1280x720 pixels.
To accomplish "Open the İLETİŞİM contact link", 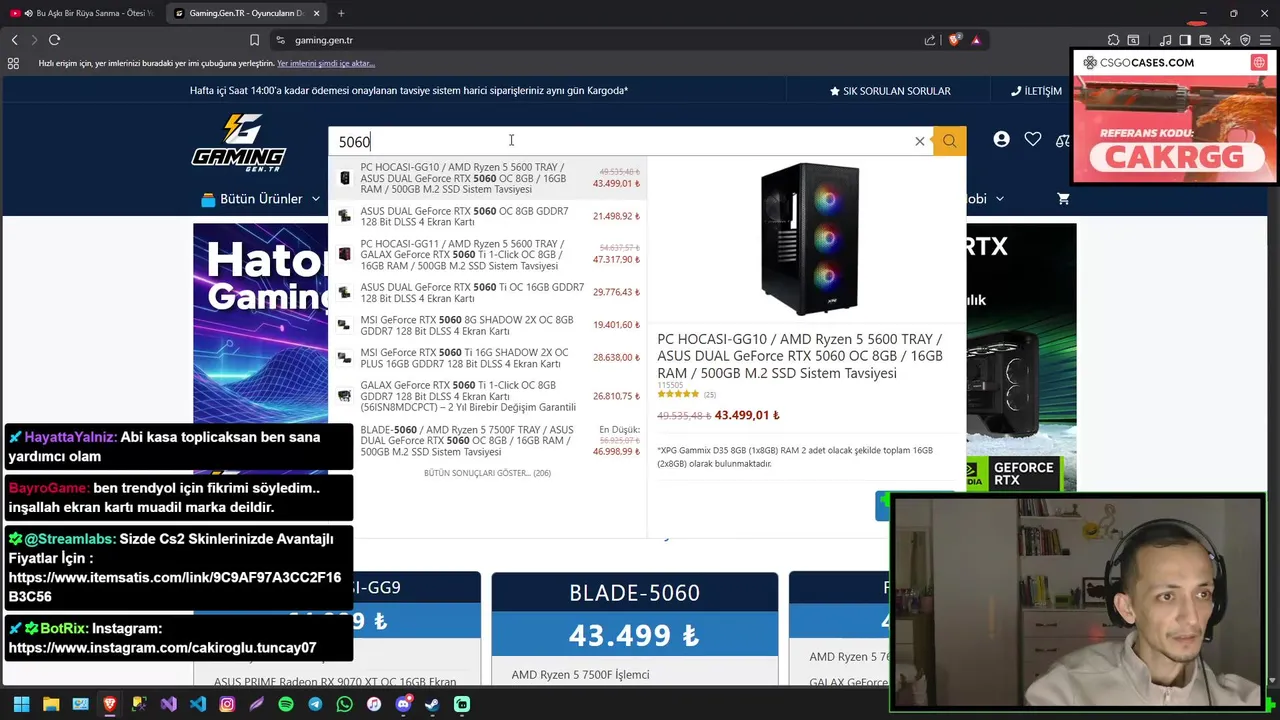I will coord(1036,91).
